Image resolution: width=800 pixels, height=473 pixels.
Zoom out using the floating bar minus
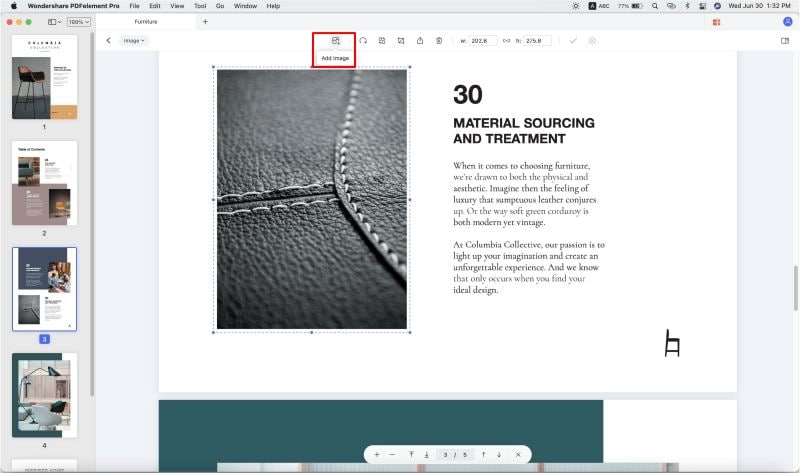click(x=392, y=455)
